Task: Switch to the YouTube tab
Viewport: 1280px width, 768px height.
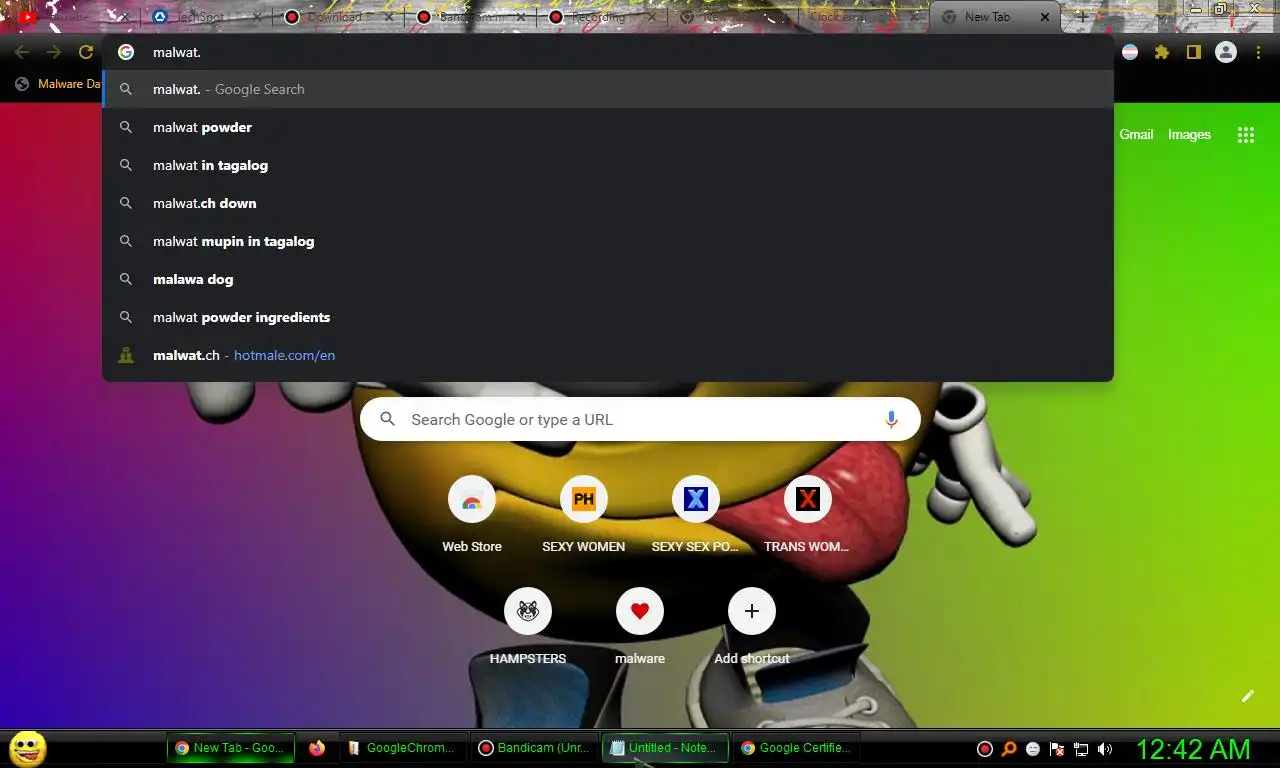Action: (68, 17)
